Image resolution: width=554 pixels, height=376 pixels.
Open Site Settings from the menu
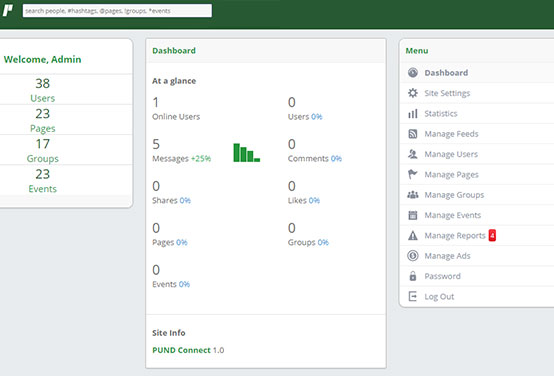click(x=447, y=93)
